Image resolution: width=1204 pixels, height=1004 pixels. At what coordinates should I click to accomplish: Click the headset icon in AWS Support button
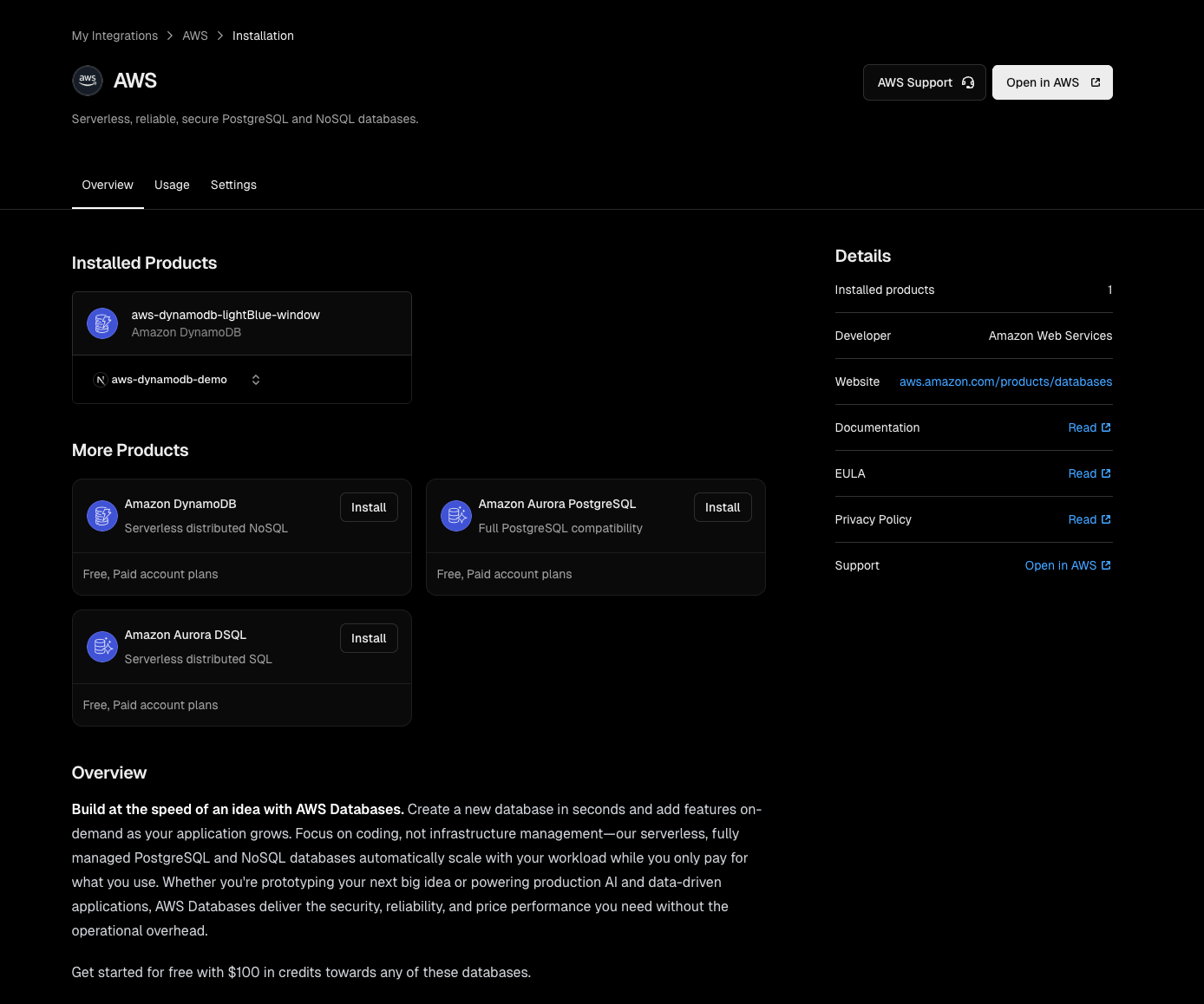coord(968,82)
